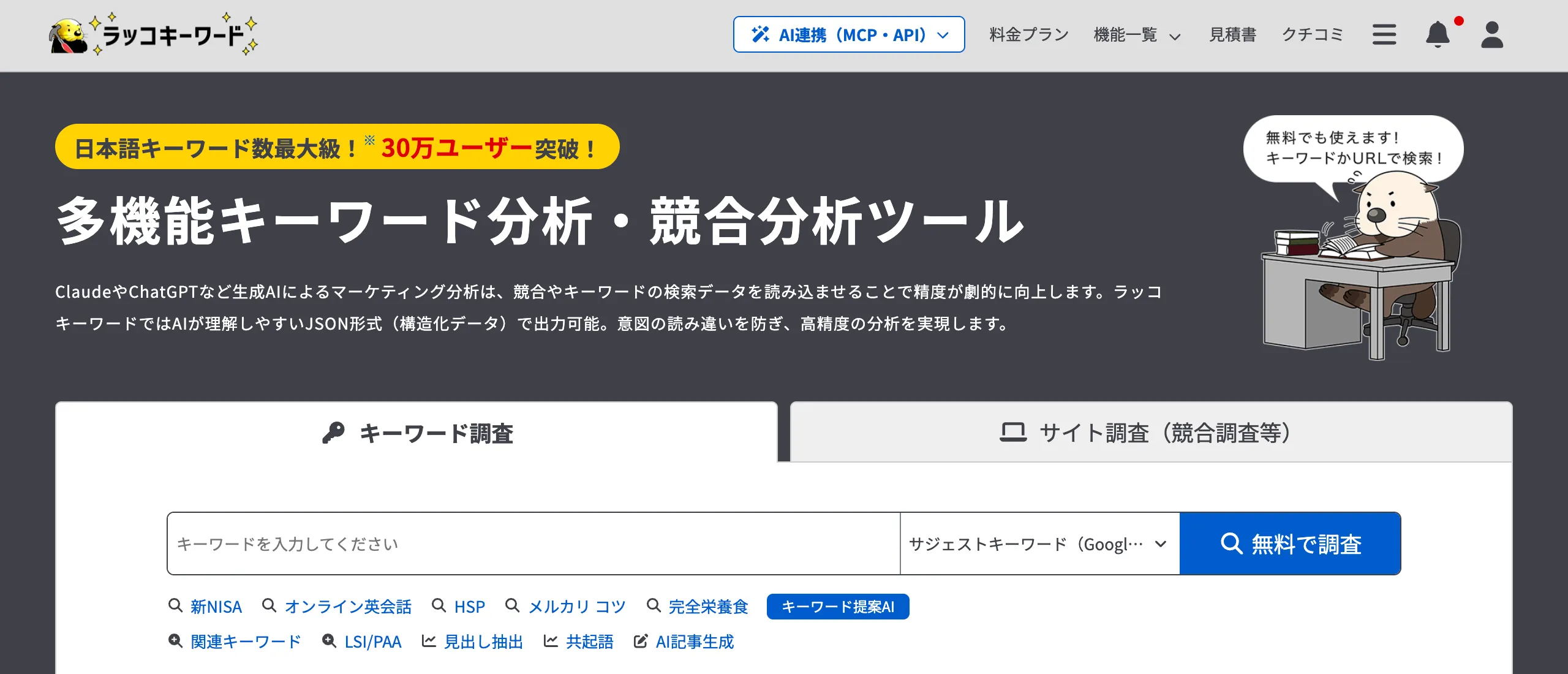Click the speech bubble 無料でも使えます！
Viewport: 1568px width, 674px height.
pyautogui.click(x=1354, y=148)
